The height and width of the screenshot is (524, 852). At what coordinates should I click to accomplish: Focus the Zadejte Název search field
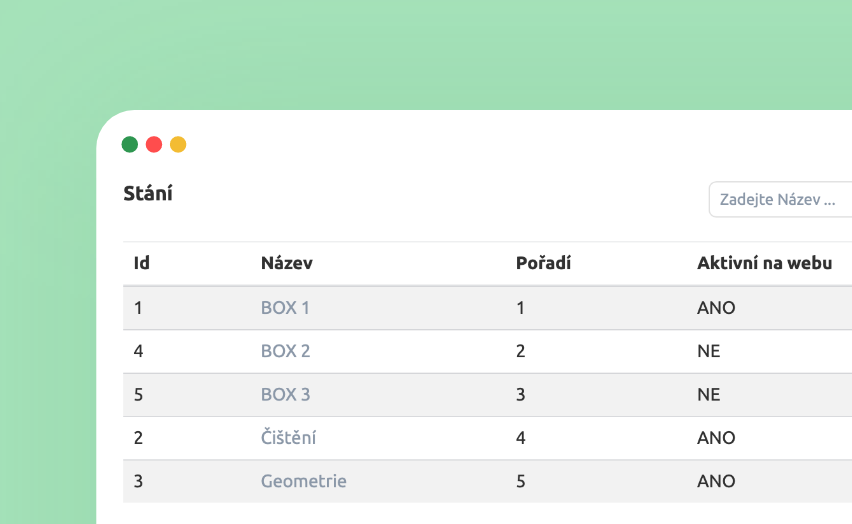tap(780, 200)
